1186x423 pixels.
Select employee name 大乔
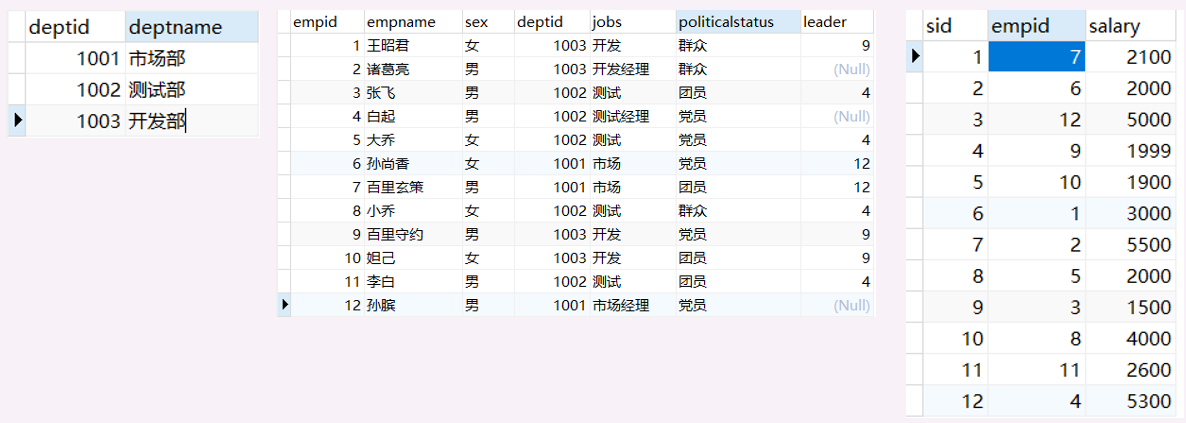pyautogui.click(x=413, y=140)
